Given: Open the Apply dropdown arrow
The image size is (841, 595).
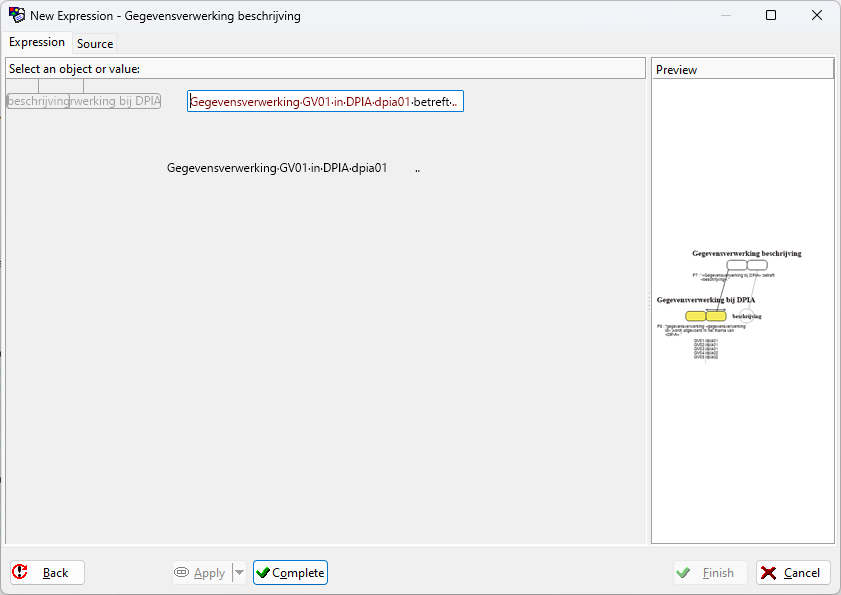Looking at the screenshot, I should 239,573.
